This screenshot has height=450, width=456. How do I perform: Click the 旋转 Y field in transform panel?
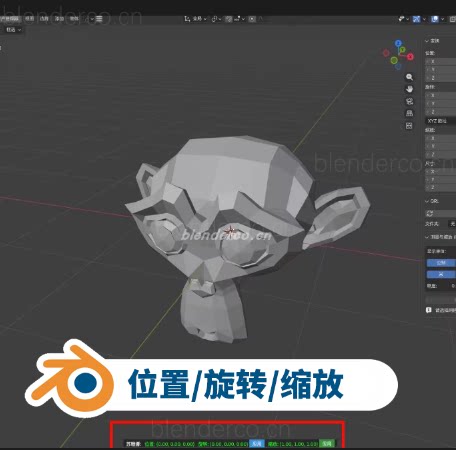(x=441, y=104)
